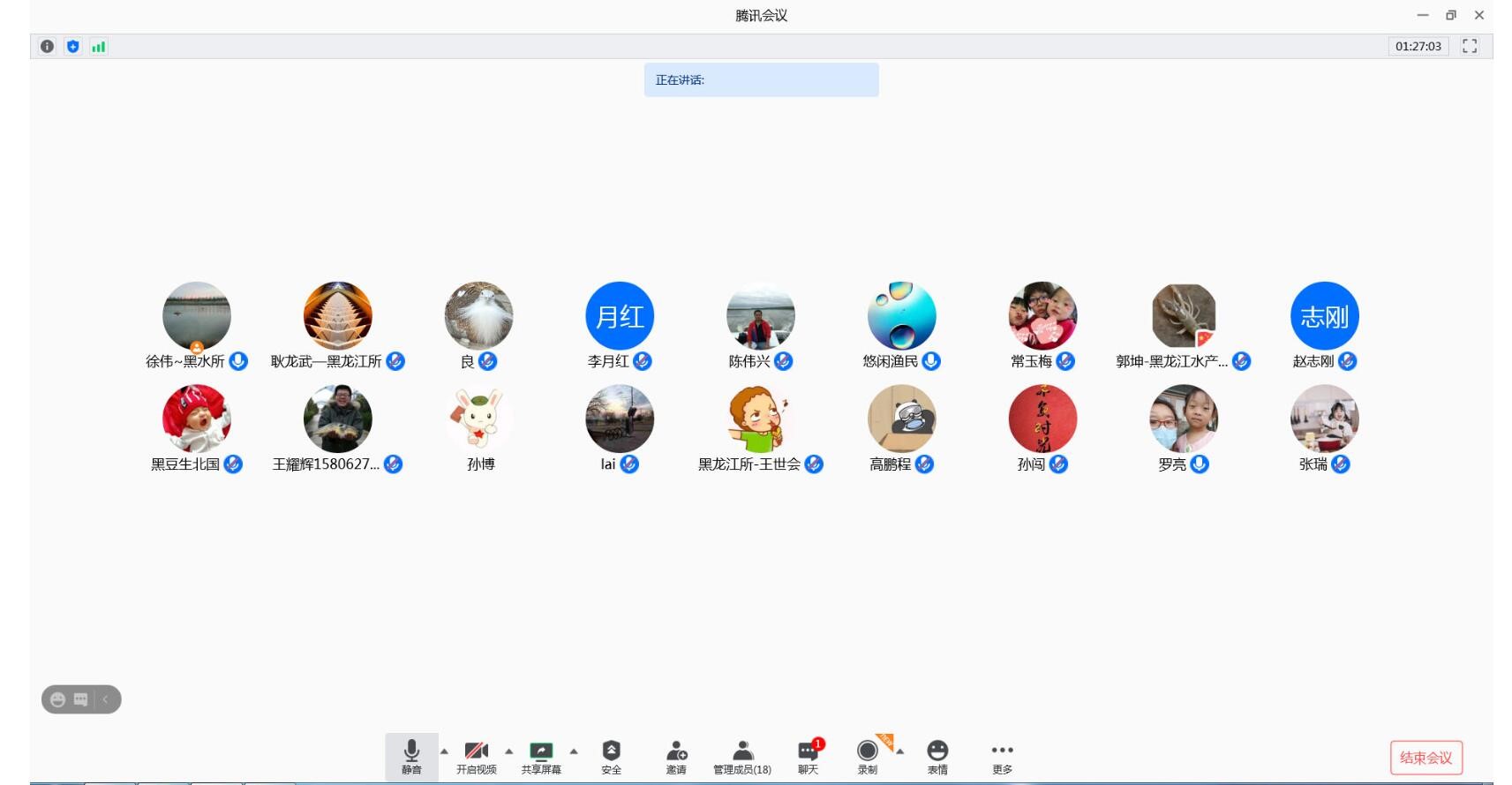Click the blue security shield status icon
The width and height of the screenshot is (1512, 785).
tap(73, 47)
